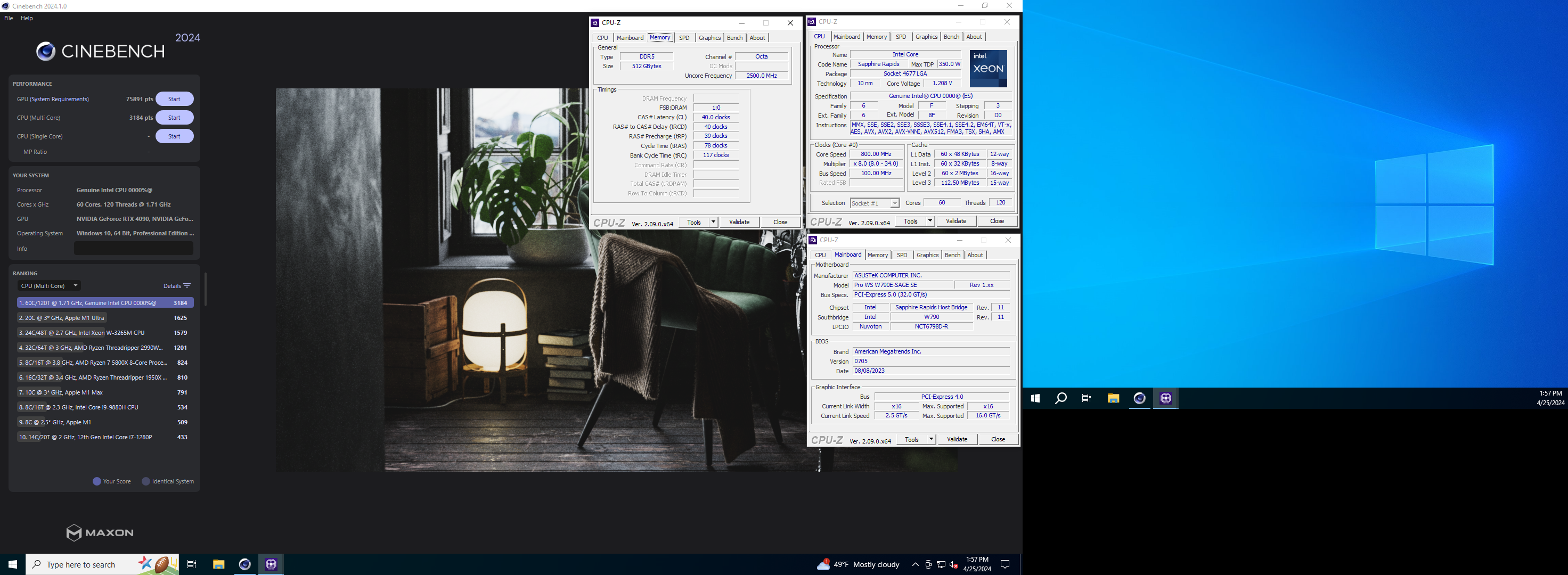1568x575 pixels.
Task: Click the network tray icon
Action: pyautogui.click(x=941, y=565)
